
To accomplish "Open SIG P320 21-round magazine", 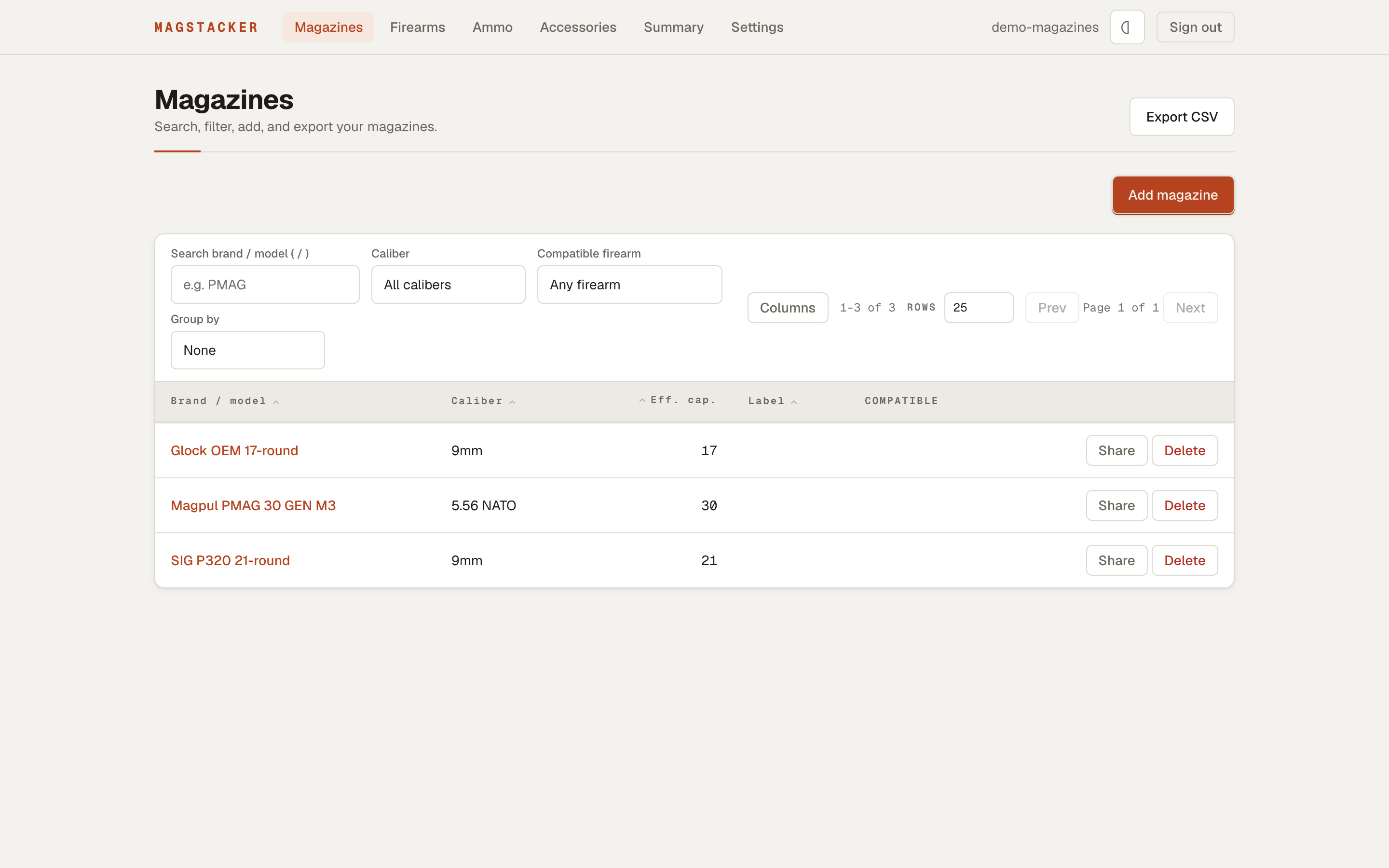I will (230, 560).
